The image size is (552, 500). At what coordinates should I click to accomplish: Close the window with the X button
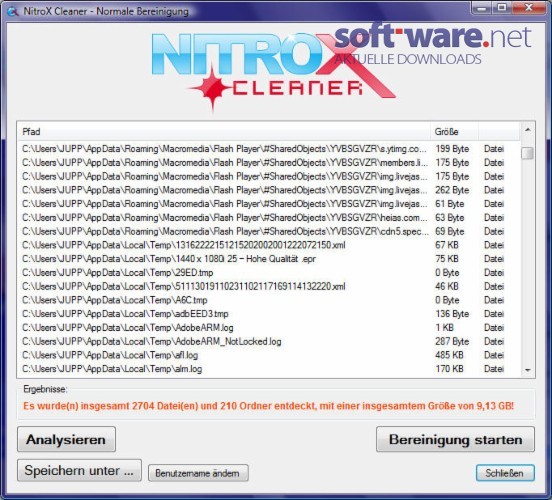(x=529, y=8)
